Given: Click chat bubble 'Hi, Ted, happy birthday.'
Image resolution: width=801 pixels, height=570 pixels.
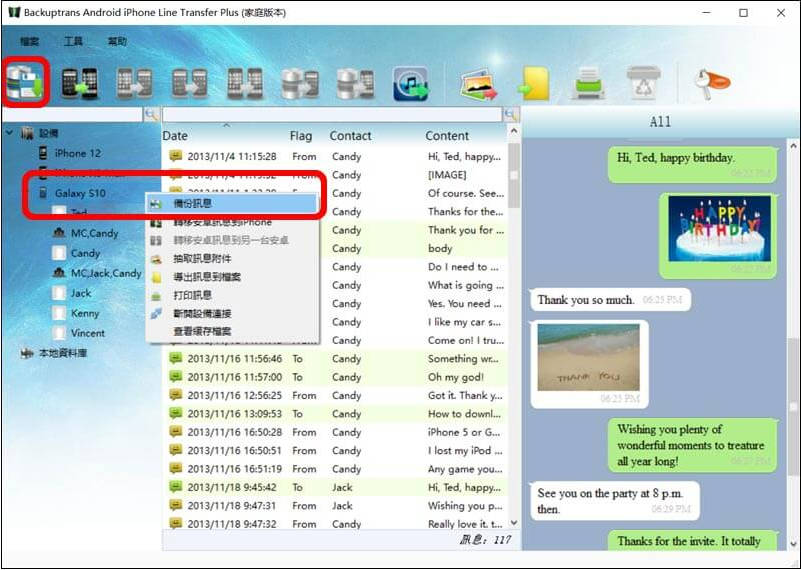Looking at the screenshot, I should pyautogui.click(x=693, y=164).
